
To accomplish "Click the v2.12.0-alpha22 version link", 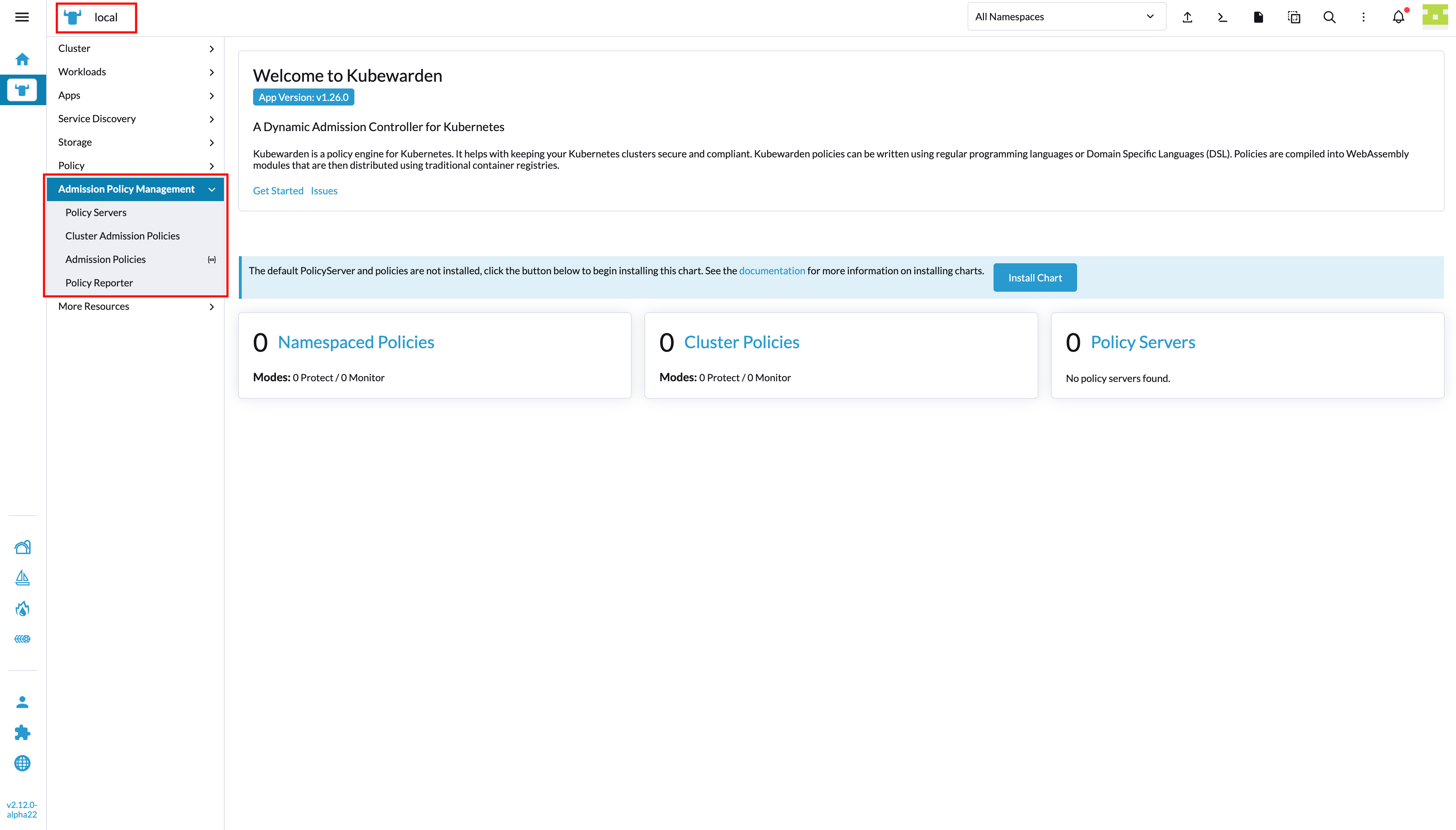I will (x=22, y=809).
